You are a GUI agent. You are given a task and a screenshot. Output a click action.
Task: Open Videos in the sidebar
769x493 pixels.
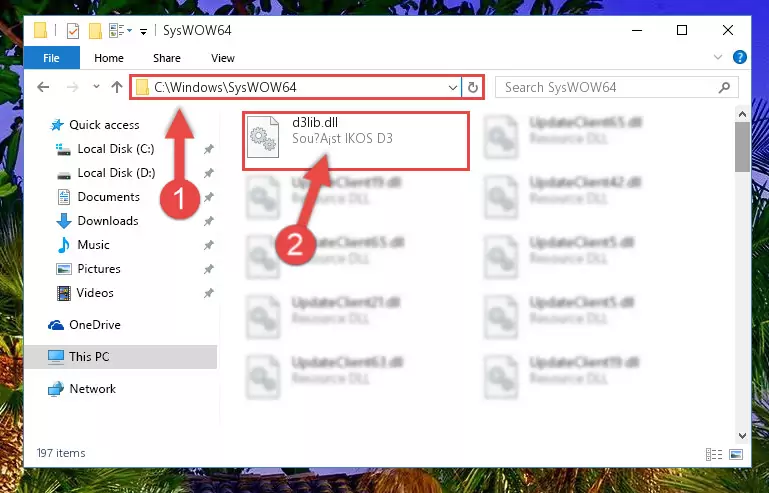click(95, 293)
